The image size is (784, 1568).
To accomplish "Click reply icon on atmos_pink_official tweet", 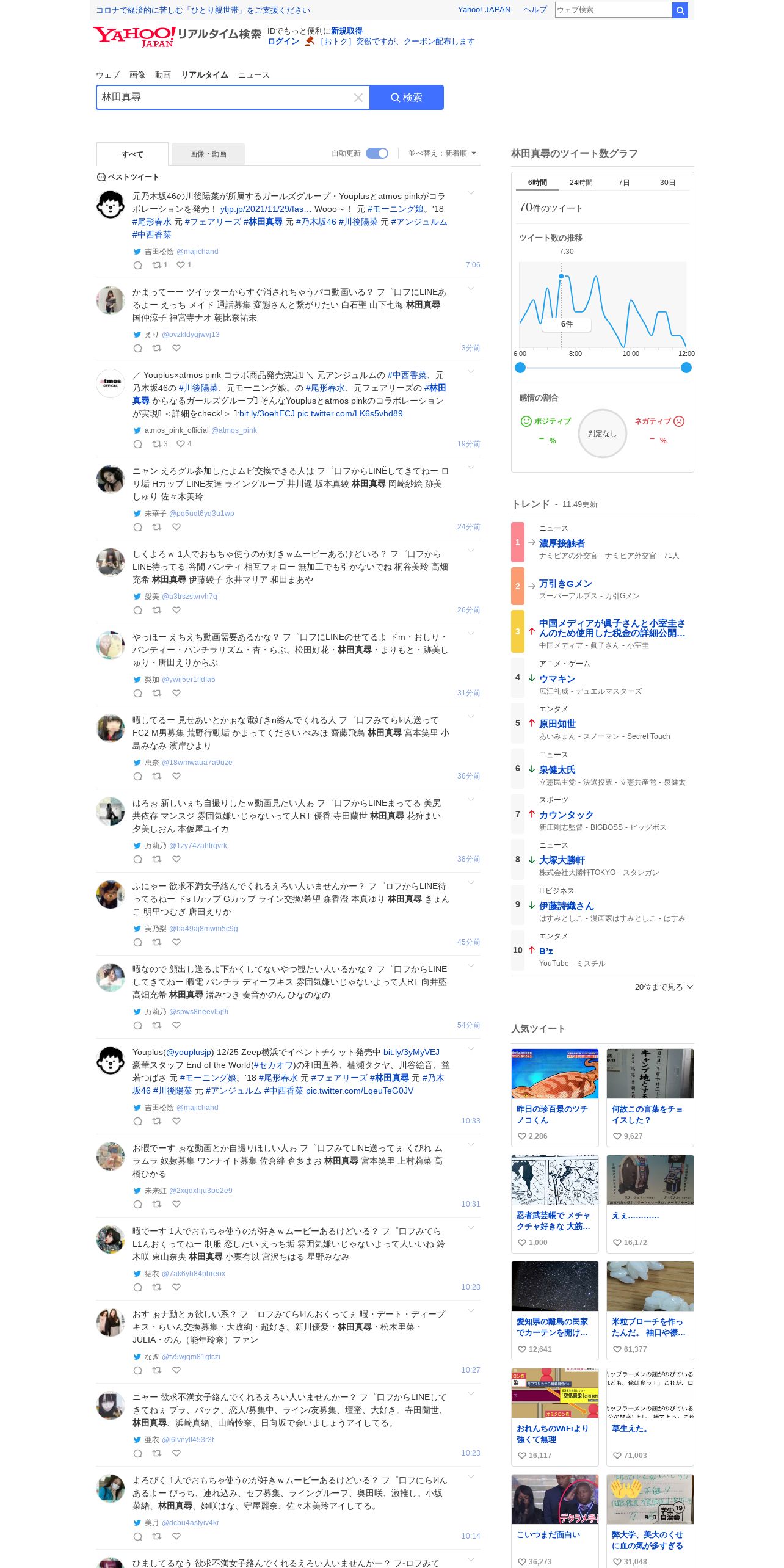I will pos(137,444).
